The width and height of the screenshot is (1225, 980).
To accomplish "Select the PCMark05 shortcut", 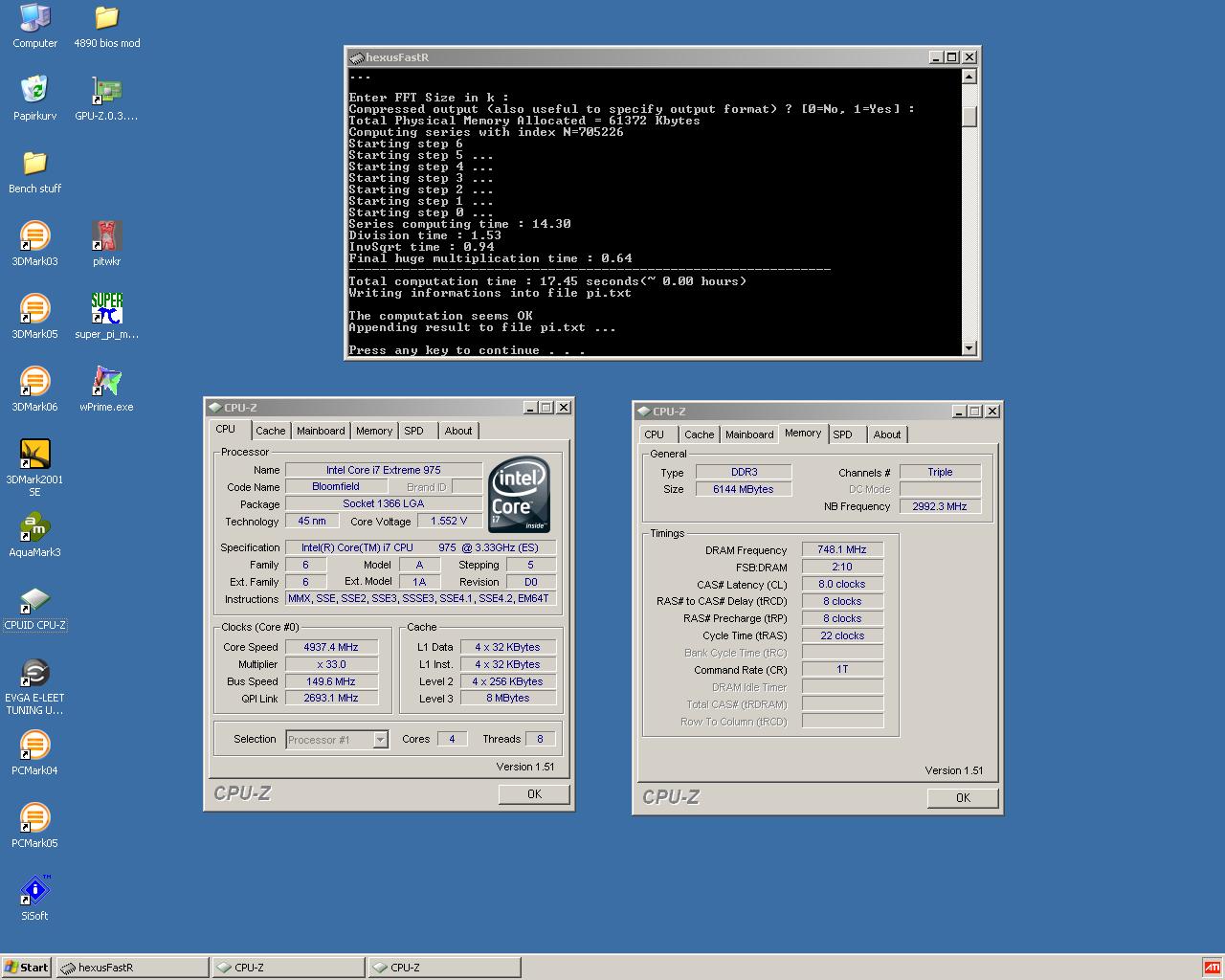I will point(34,826).
